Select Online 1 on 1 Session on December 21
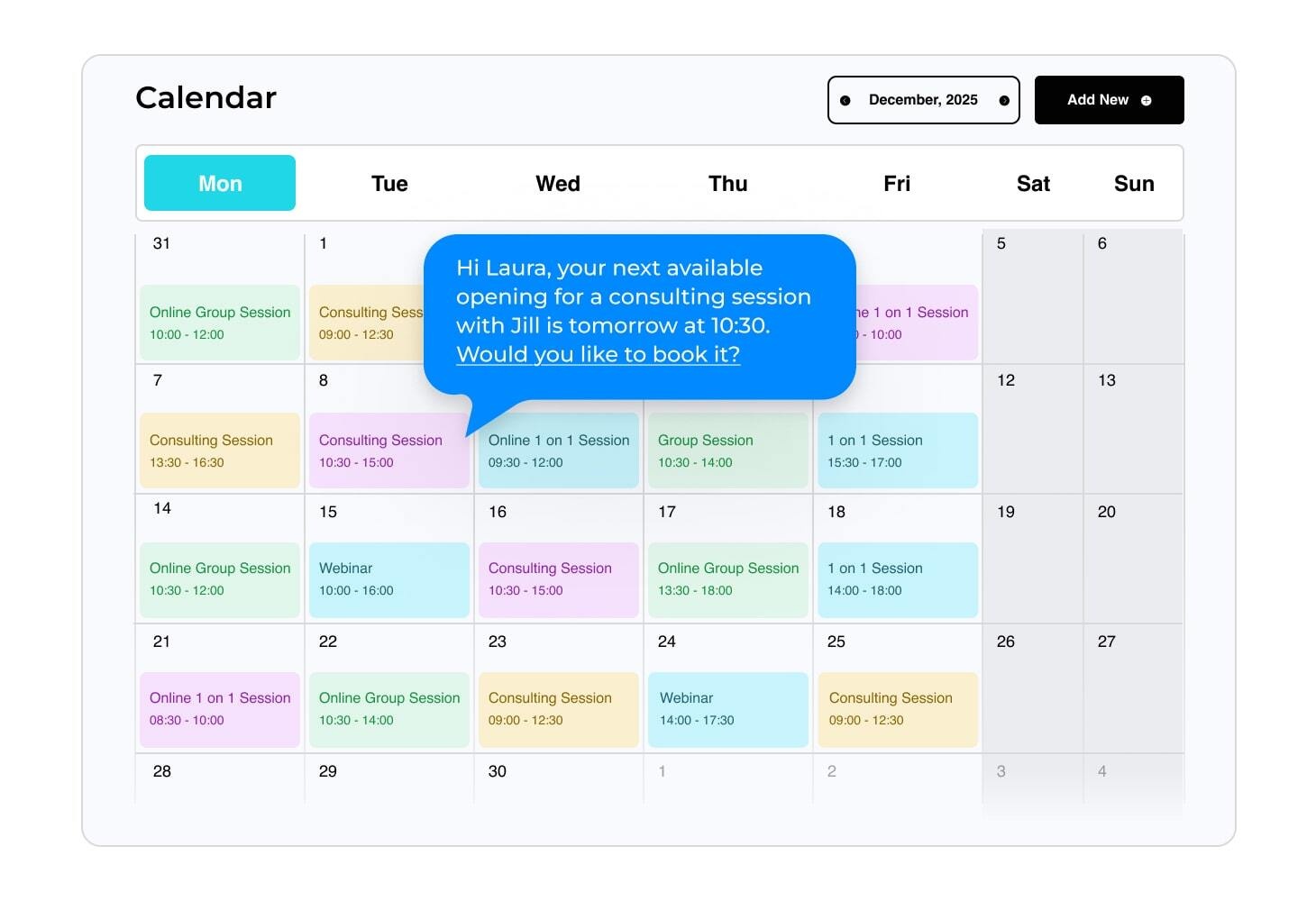This screenshot has width=1316, height=901. point(219,709)
